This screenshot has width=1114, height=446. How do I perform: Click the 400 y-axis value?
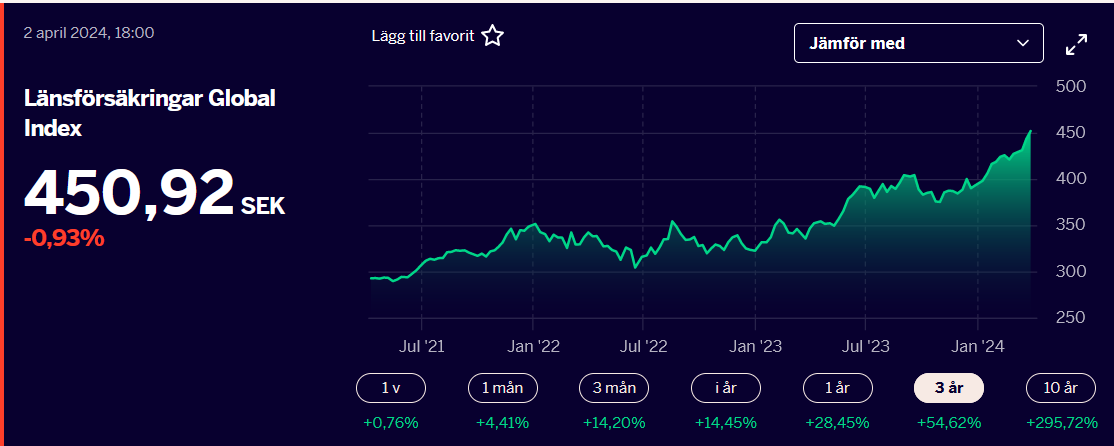1071,179
